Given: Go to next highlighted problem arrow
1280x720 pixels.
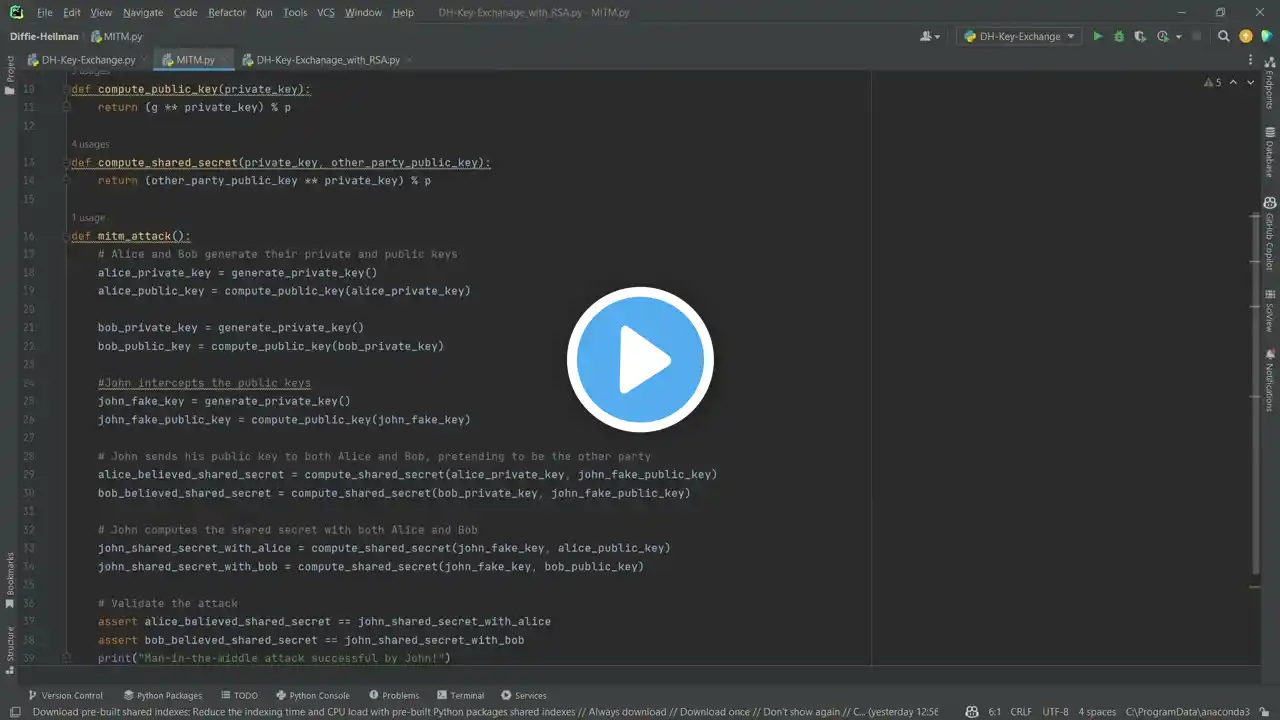Looking at the screenshot, I should point(1249,83).
